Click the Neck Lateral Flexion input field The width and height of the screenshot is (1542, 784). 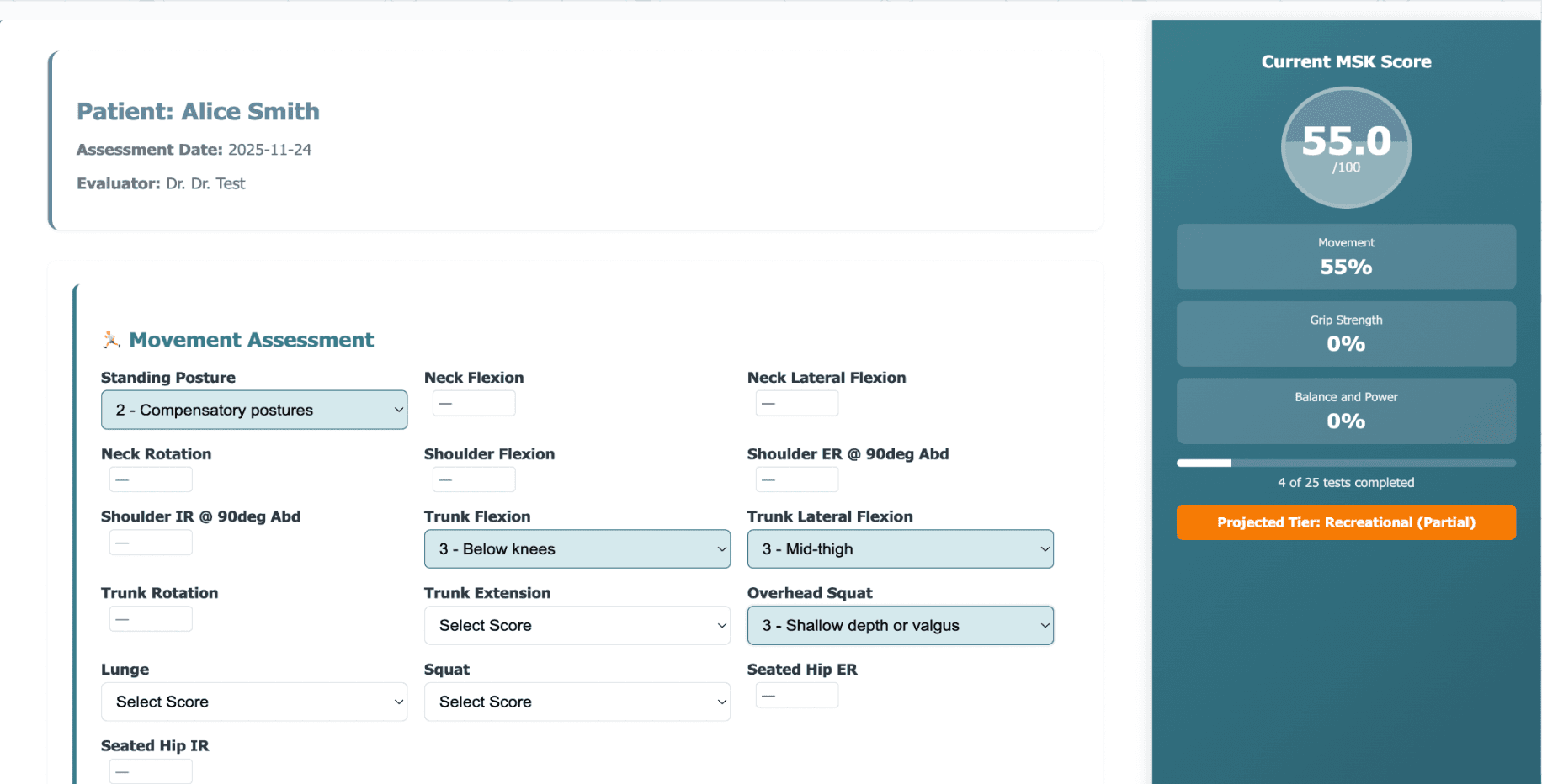point(796,404)
